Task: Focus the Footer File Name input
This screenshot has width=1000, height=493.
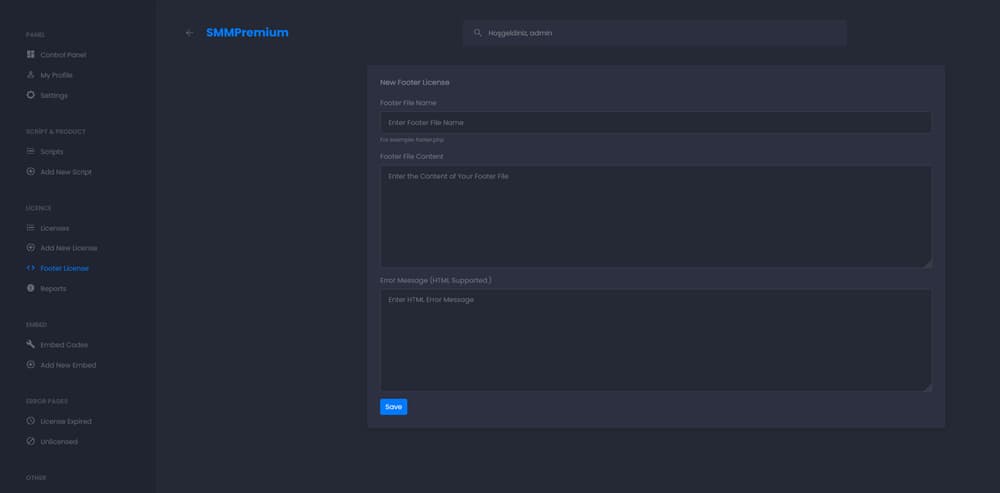Action: [x=656, y=122]
